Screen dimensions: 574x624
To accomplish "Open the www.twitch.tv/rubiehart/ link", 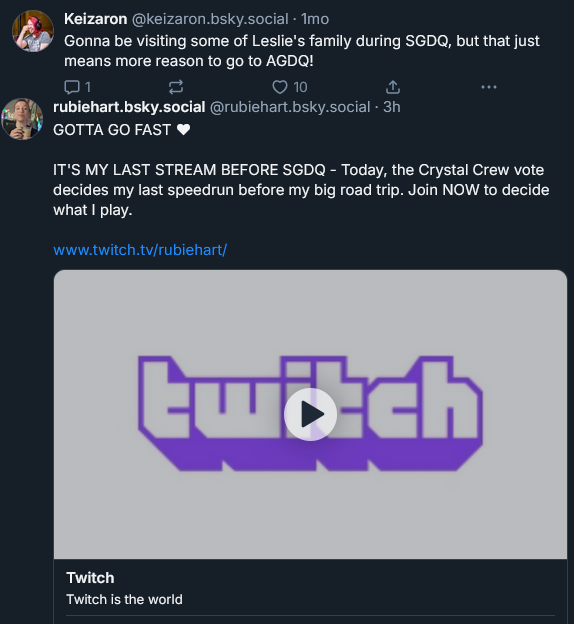I will click(x=140, y=250).
